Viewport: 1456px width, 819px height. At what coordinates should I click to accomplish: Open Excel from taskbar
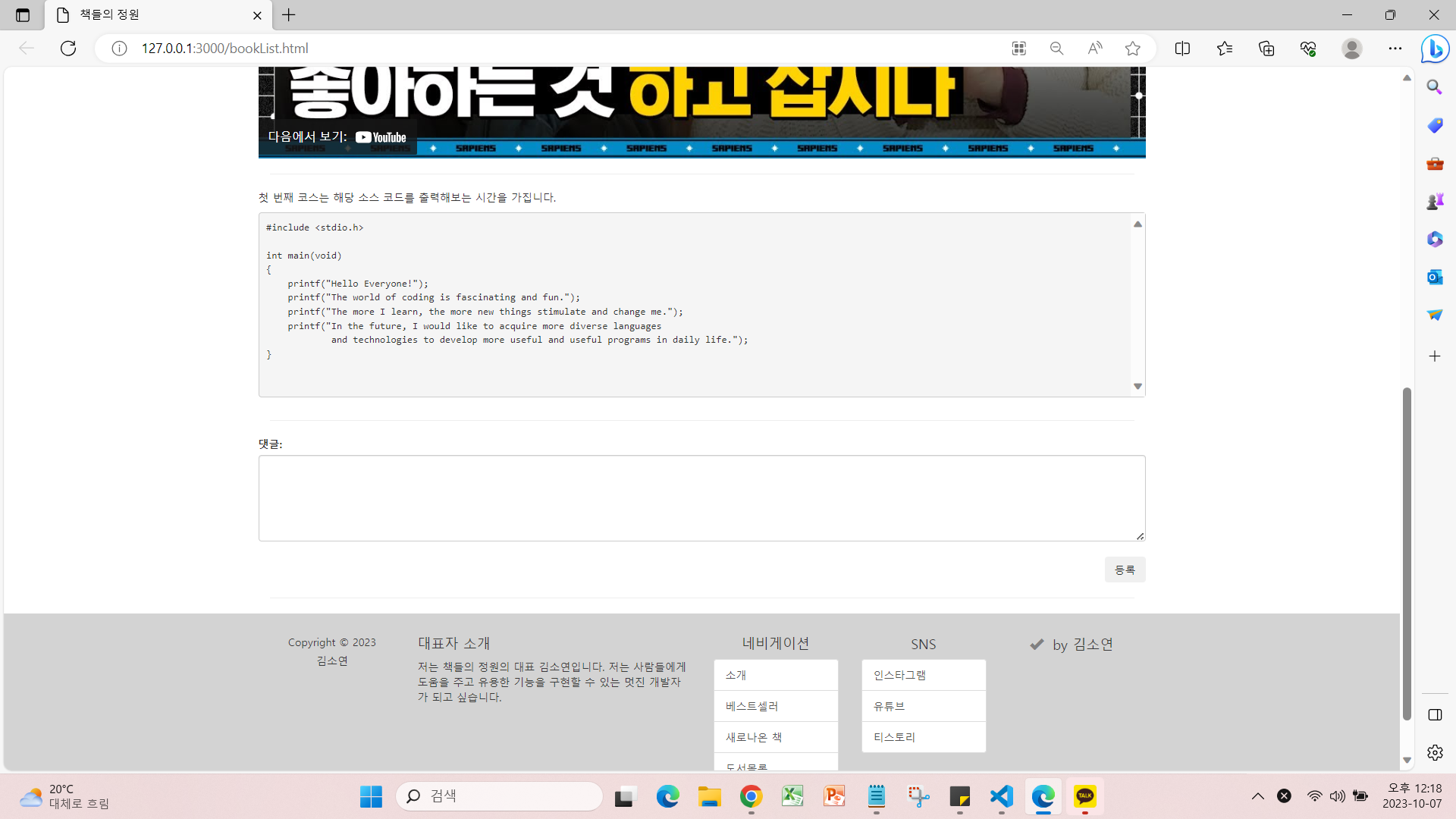pos(792,796)
